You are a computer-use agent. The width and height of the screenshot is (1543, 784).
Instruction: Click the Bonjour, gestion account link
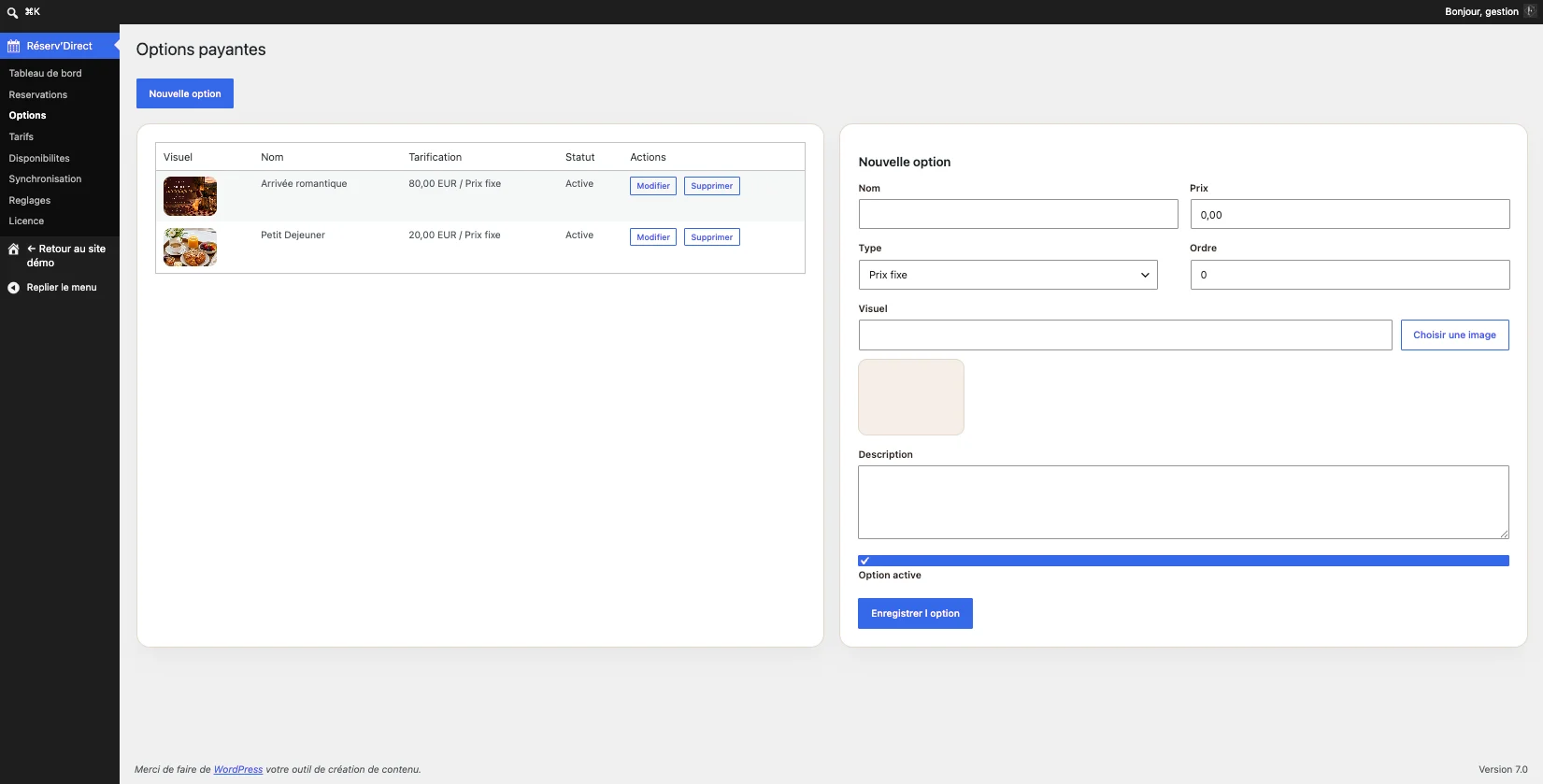pos(1481,12)
